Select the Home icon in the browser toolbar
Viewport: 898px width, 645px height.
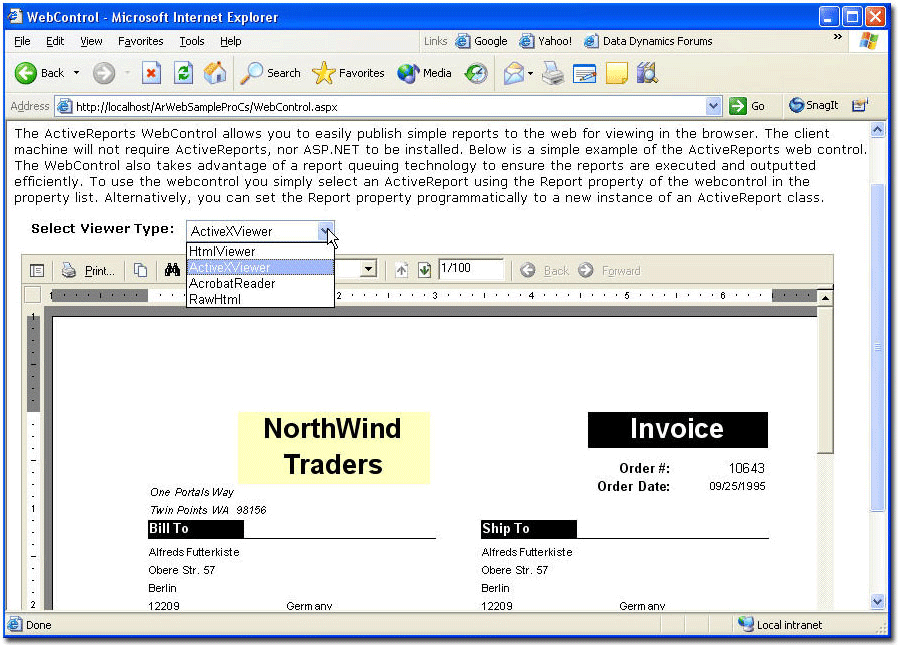click(x=215, y=73)
